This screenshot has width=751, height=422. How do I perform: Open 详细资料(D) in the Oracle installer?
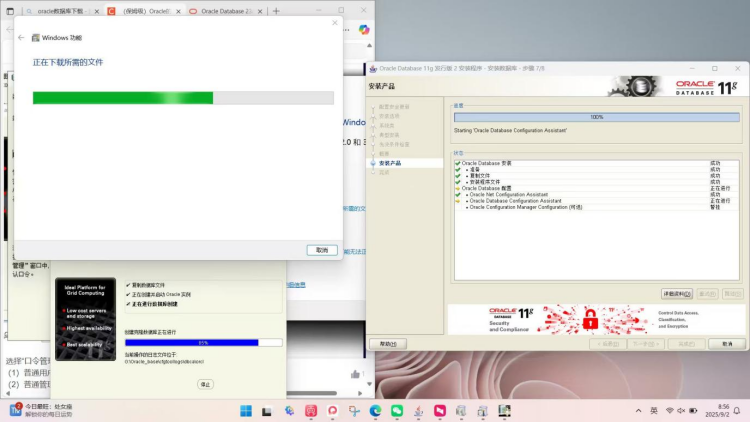pos(677,294)
